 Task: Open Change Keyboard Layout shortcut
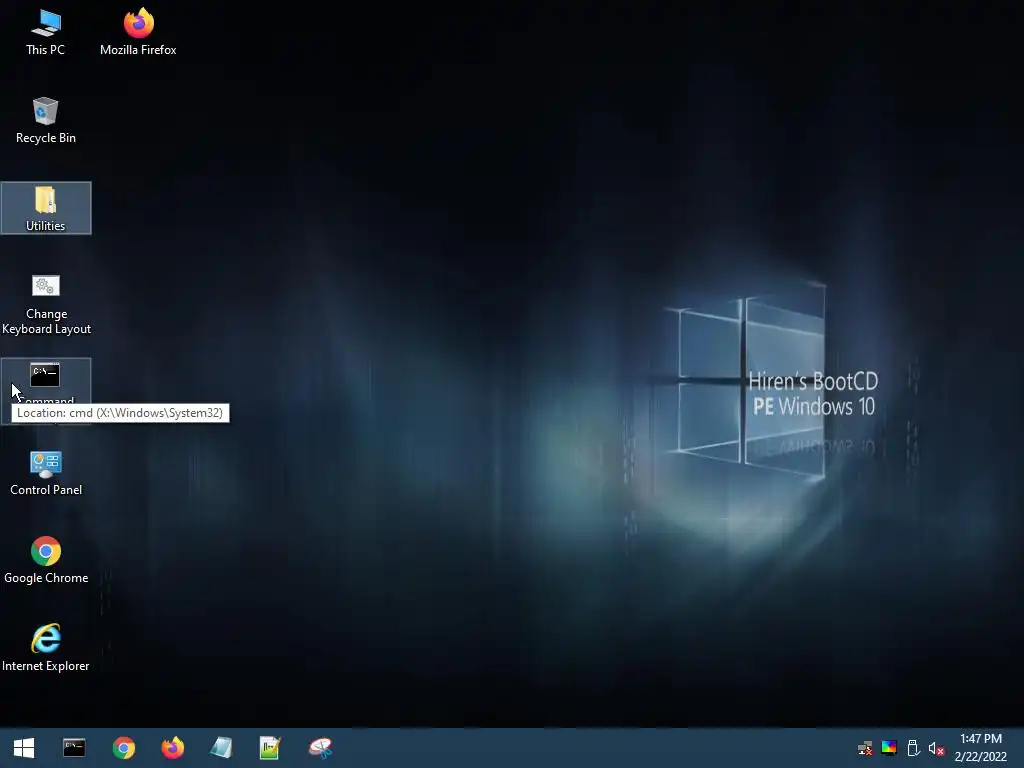tap(46, 304)
